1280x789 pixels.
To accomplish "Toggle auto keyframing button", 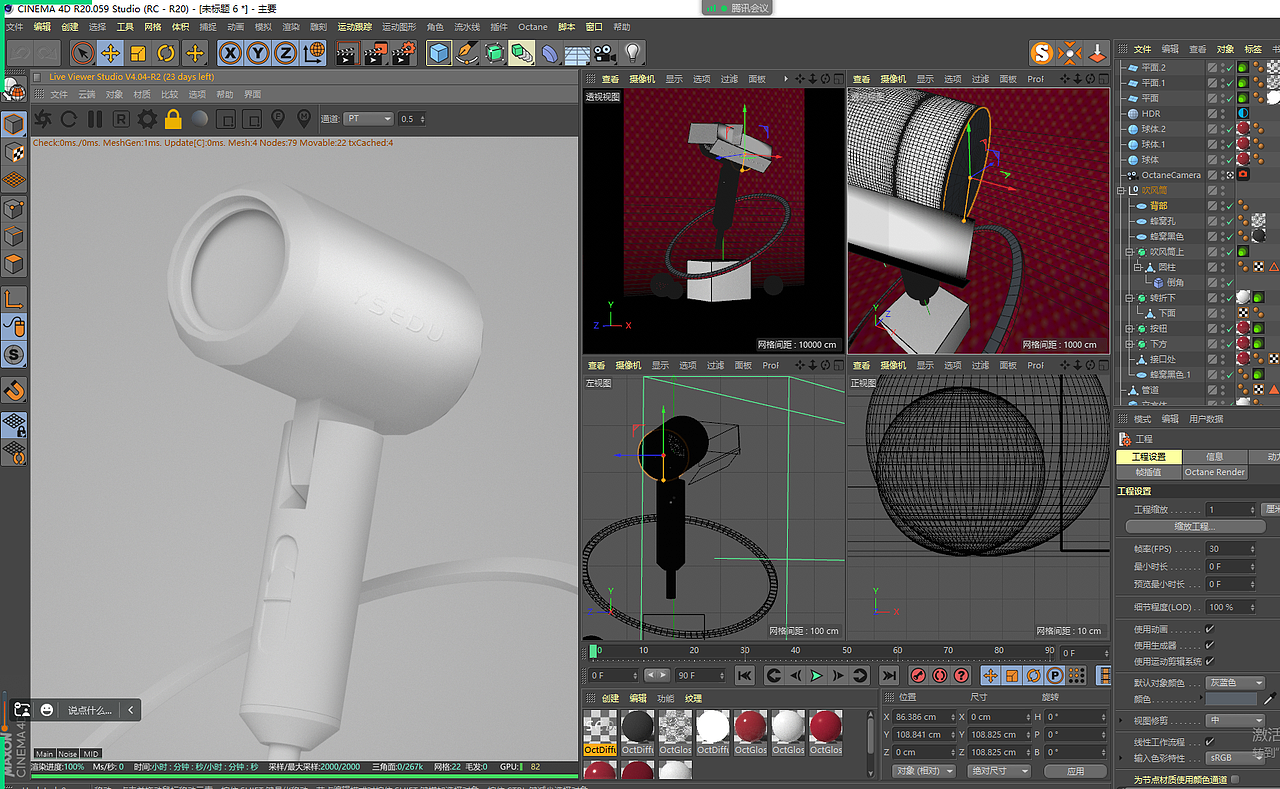I will click(x=940, y=676).
